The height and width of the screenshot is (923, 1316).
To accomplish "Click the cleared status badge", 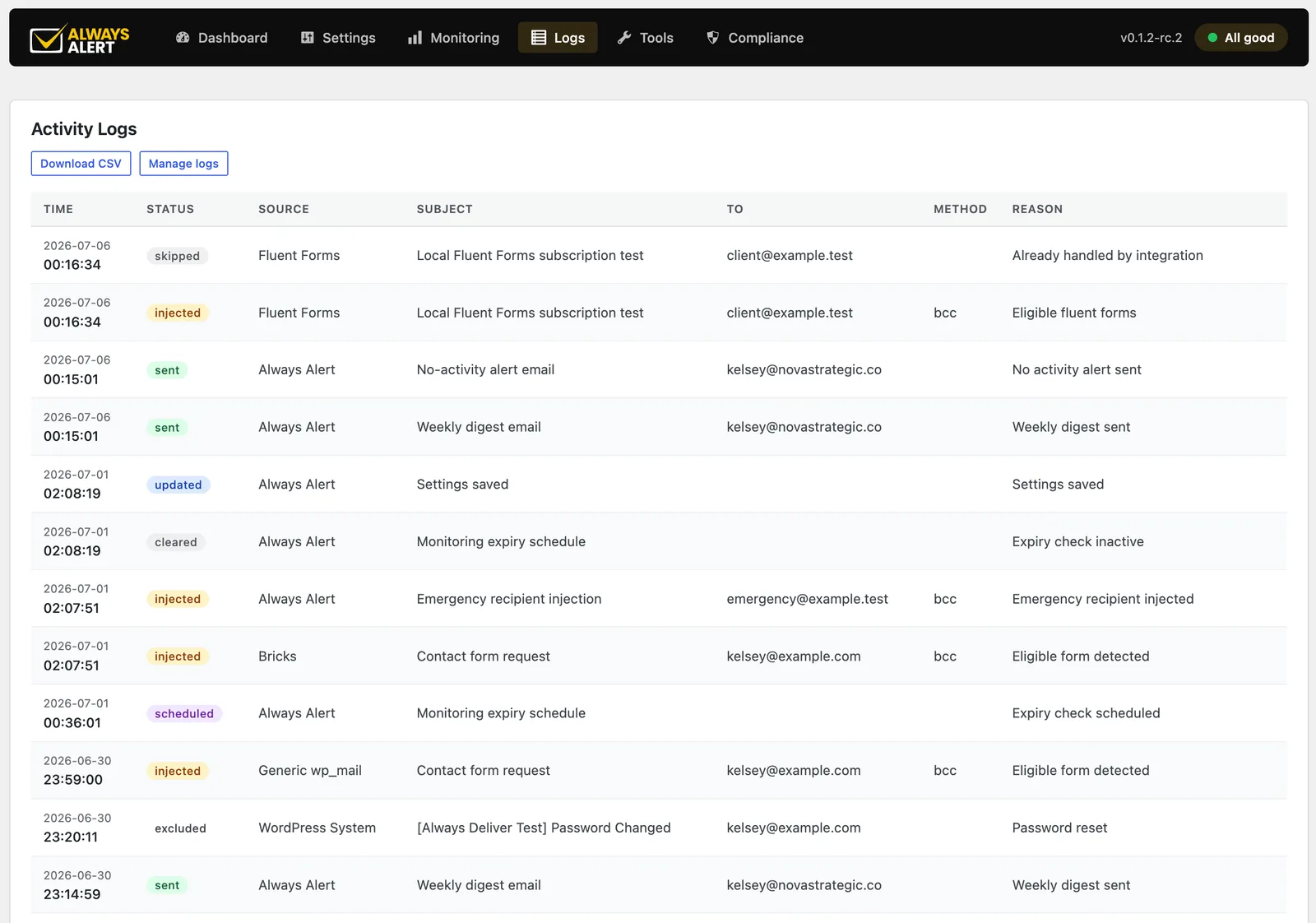I will point(176,542).
